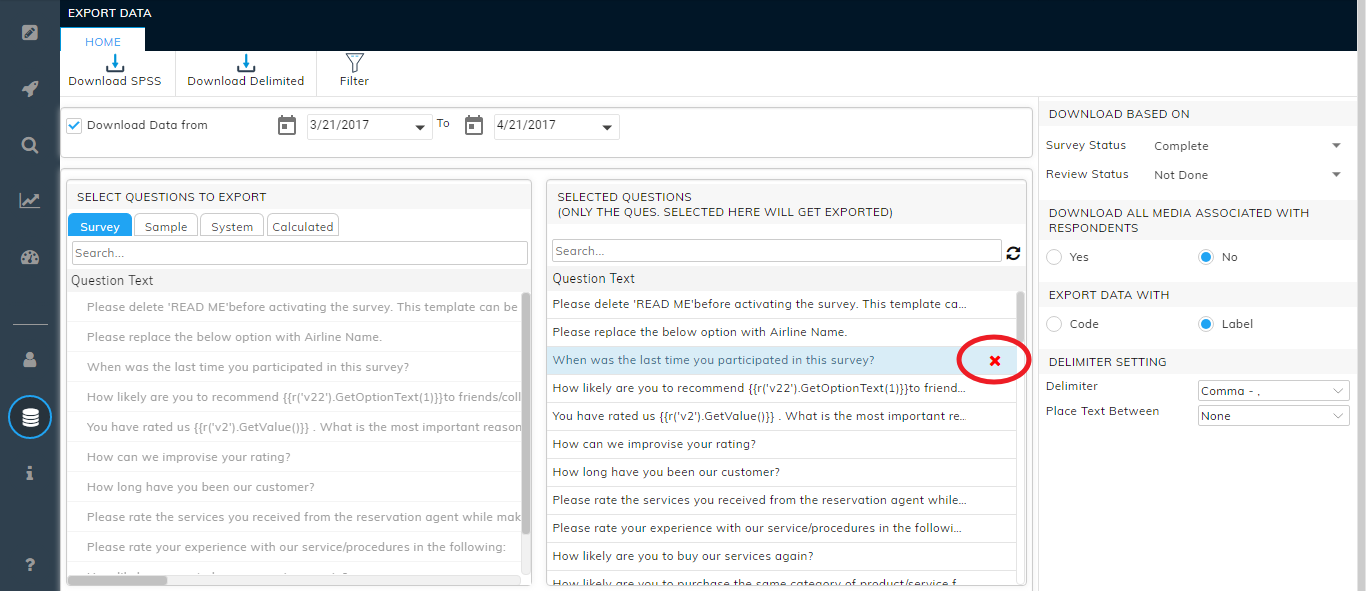Select left 'Please delete READ ME' row
This screenshot has height=591, width=1366.
point(294,307)
